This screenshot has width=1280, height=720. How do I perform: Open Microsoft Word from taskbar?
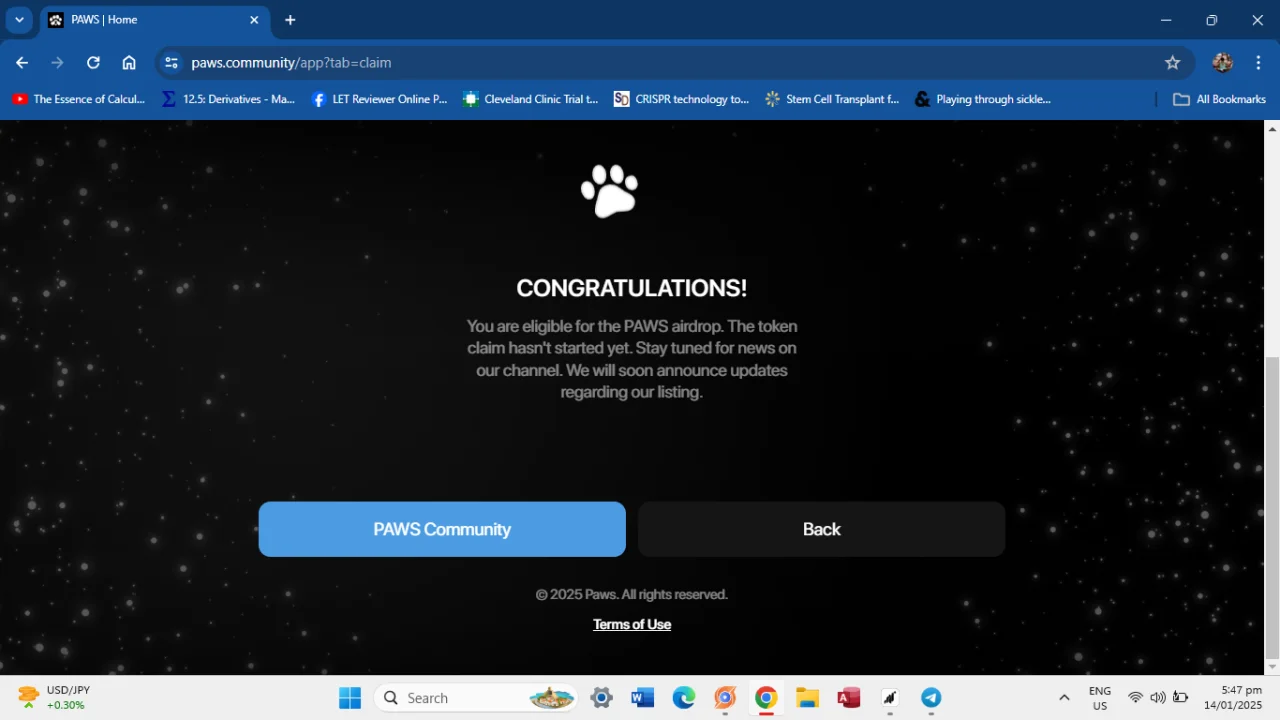click(642, 698)
